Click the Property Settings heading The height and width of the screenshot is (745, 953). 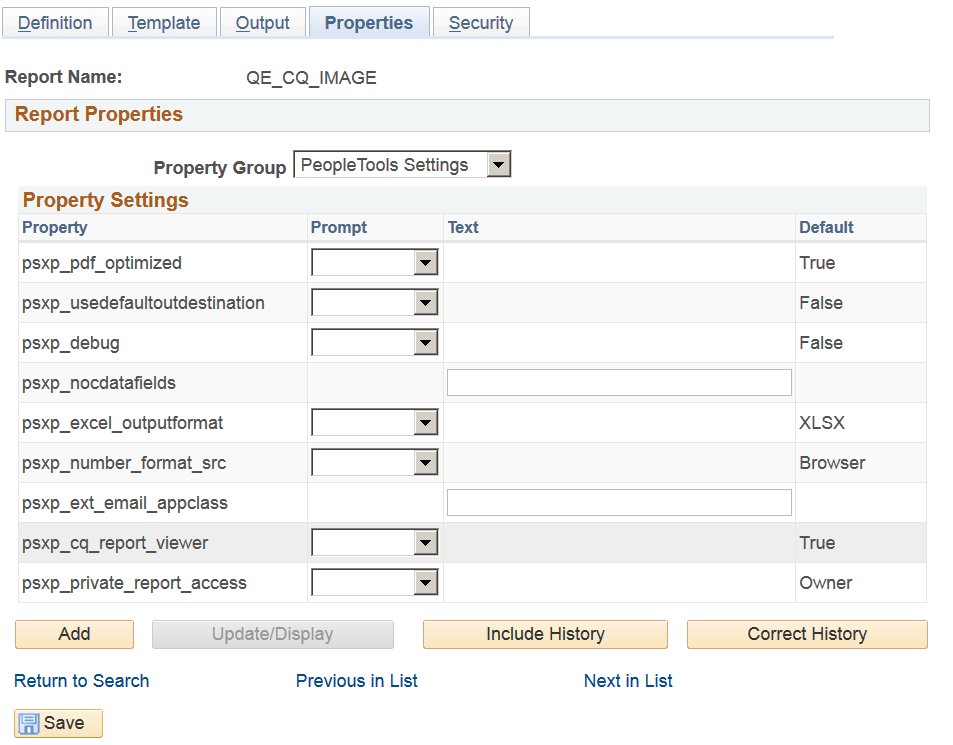click(106, 200)
